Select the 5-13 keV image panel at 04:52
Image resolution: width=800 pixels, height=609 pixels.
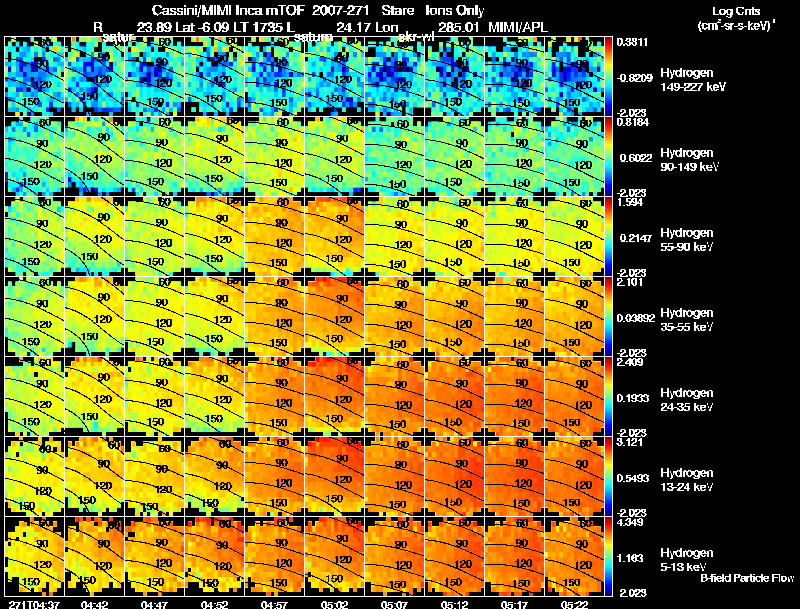214,556
